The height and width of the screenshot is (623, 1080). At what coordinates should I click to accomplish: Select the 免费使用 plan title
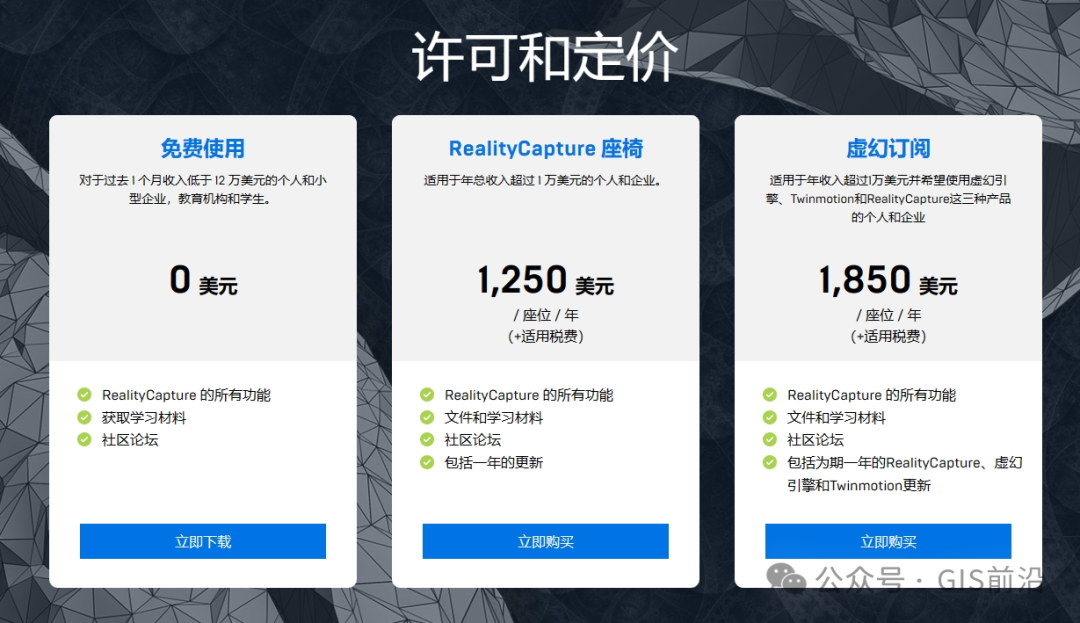coord(202,148)
